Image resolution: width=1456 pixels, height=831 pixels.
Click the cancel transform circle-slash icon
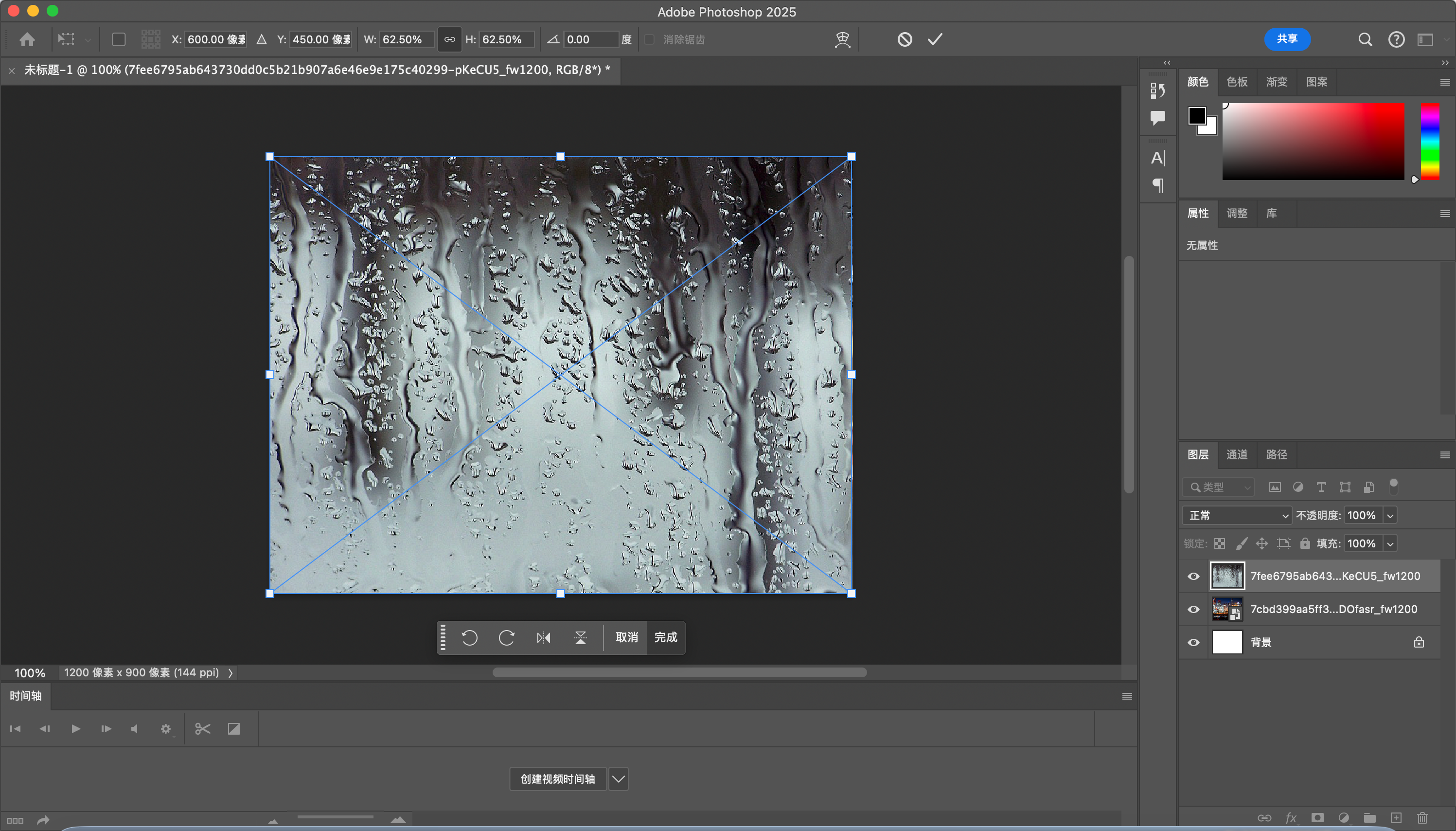(905, 39)
